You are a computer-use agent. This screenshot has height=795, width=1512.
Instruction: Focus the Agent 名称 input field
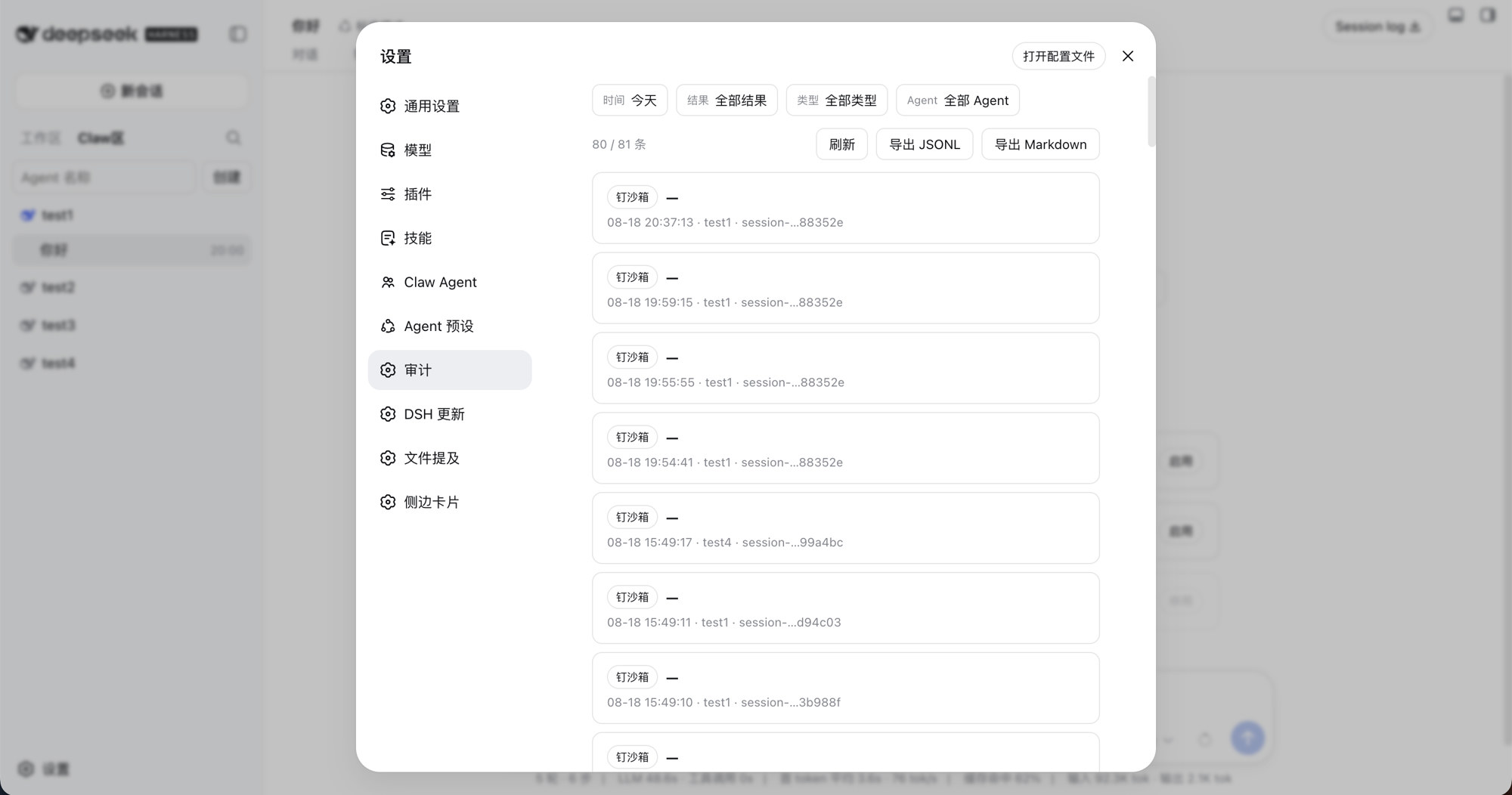tap(104, 178)
